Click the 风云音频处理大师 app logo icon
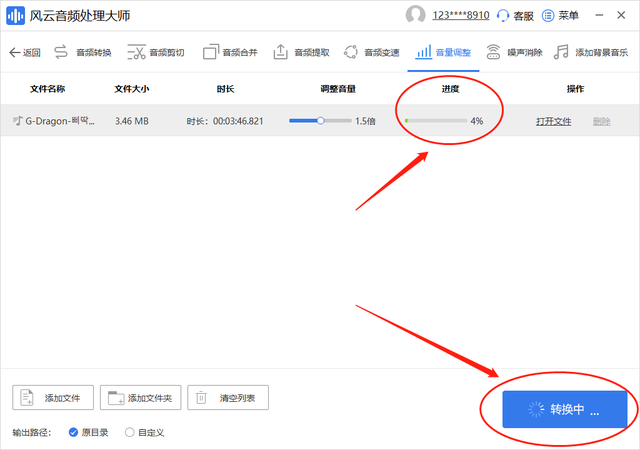Image resolution: width=640 pixels, height=450 pixels. point(16,16)
